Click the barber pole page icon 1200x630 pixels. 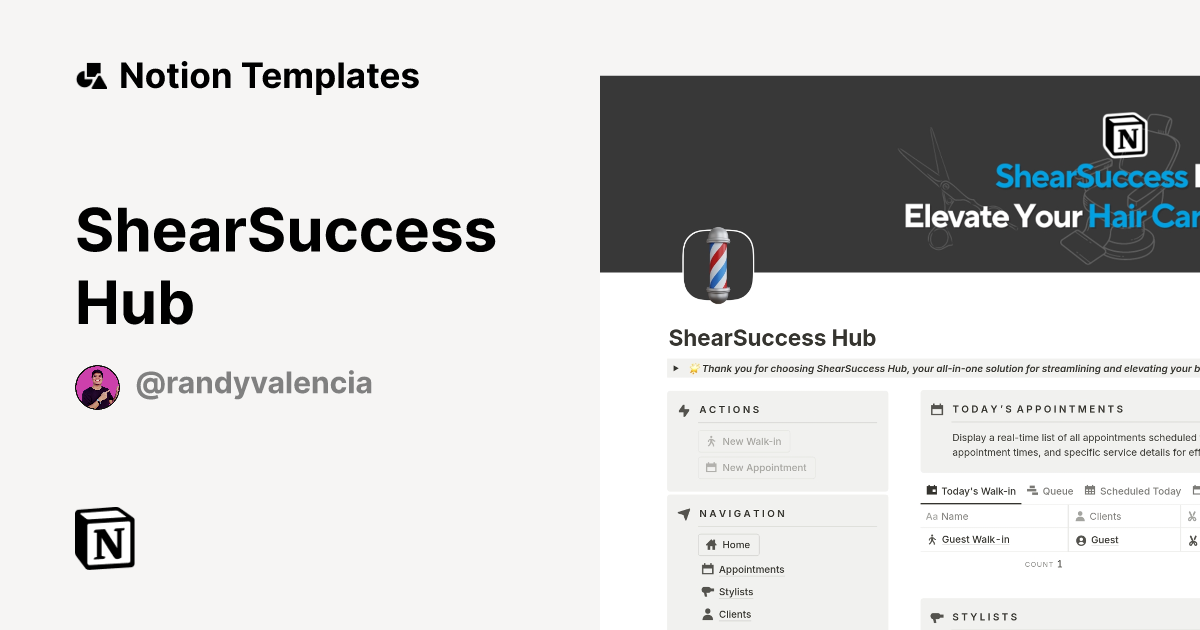[x=717, y=264]
